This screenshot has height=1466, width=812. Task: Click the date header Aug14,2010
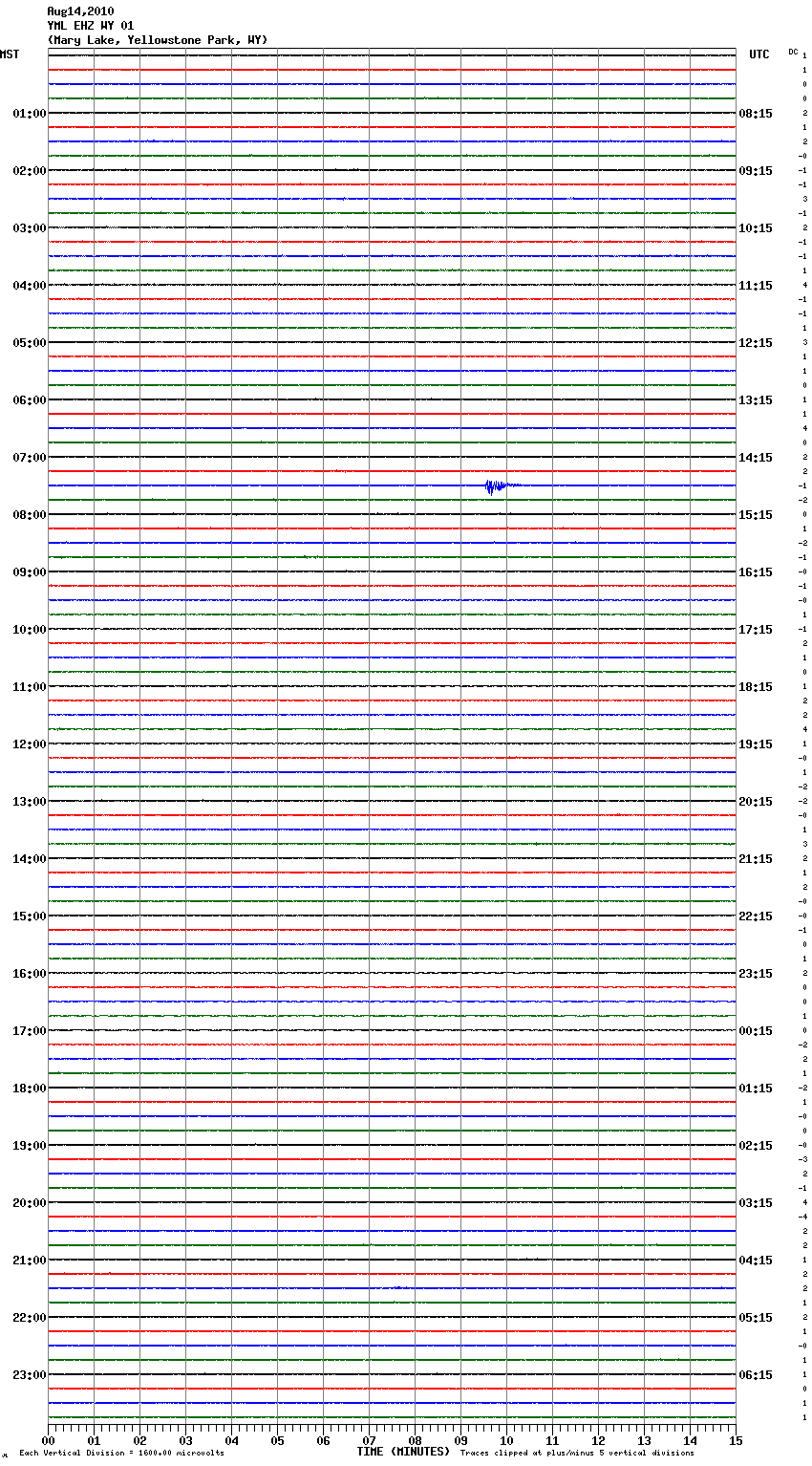coord(80,11)
